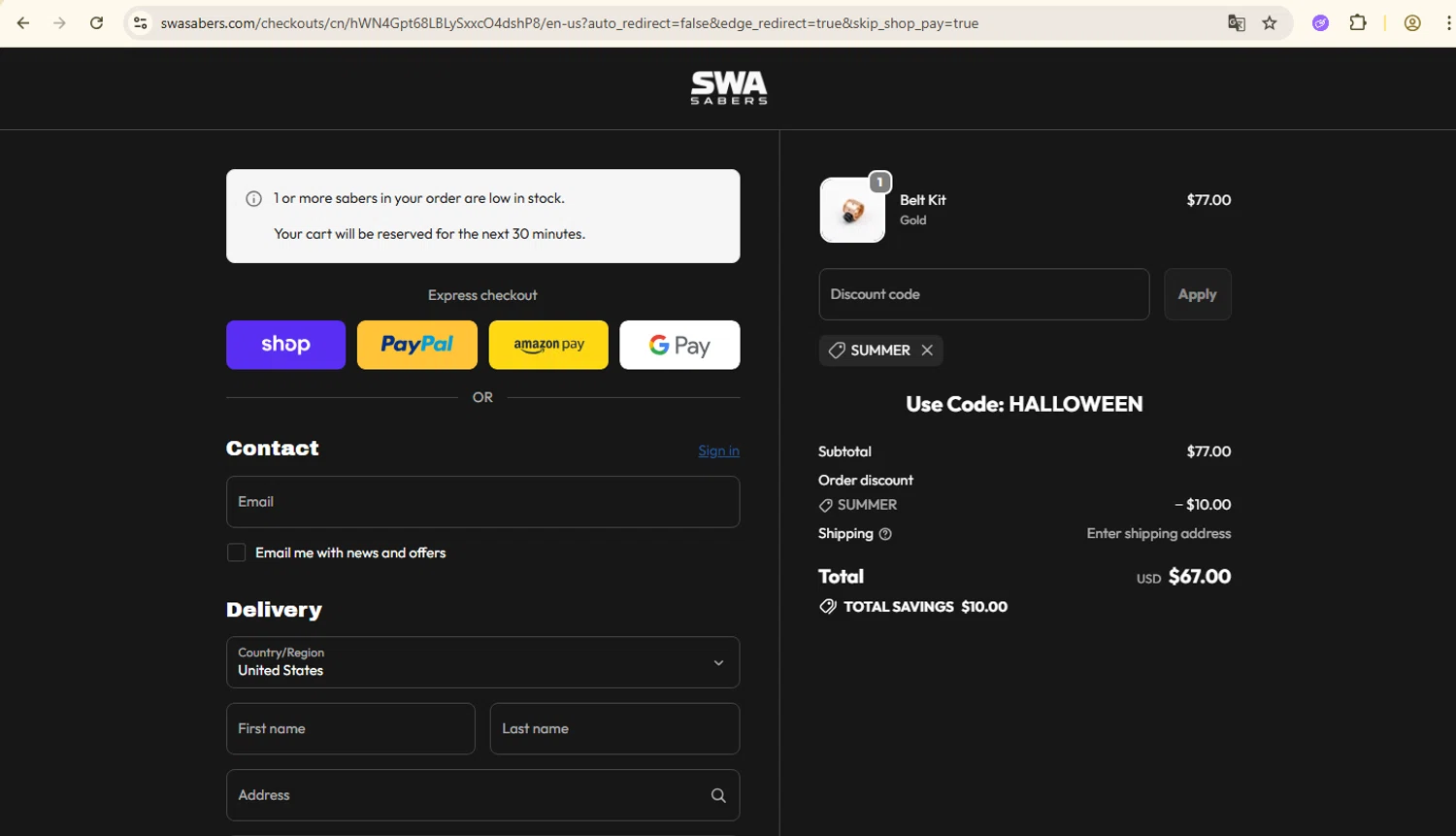Click the Enter shipping address text

click(x=1159, y=534)
